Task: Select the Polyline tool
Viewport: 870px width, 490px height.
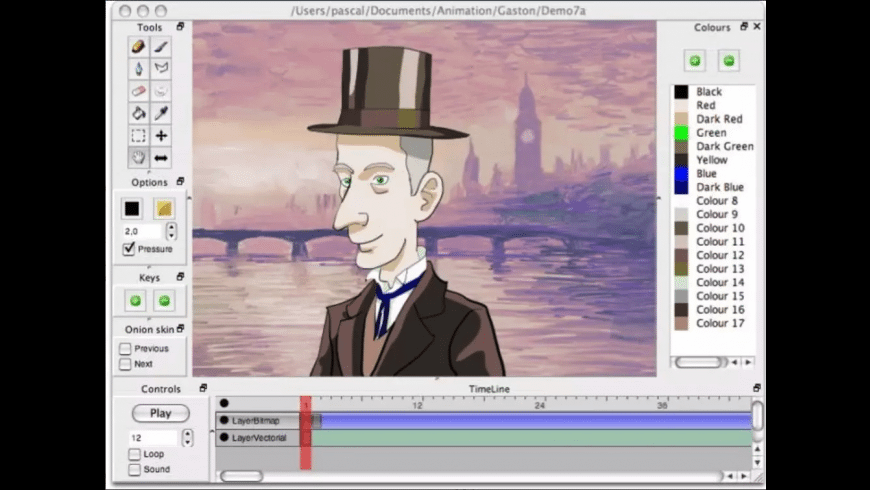Action: (161, 69)
